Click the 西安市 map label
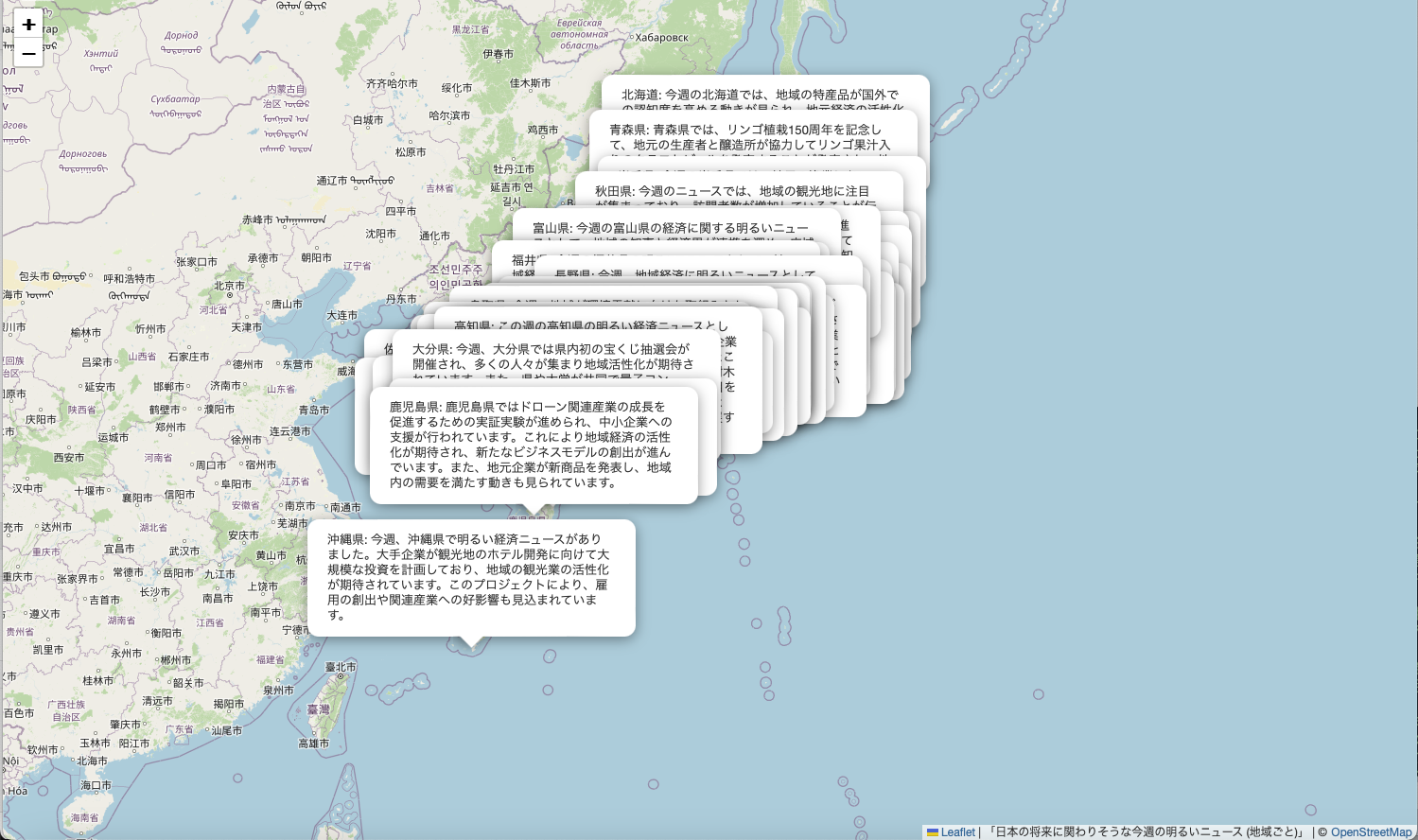 69,458
